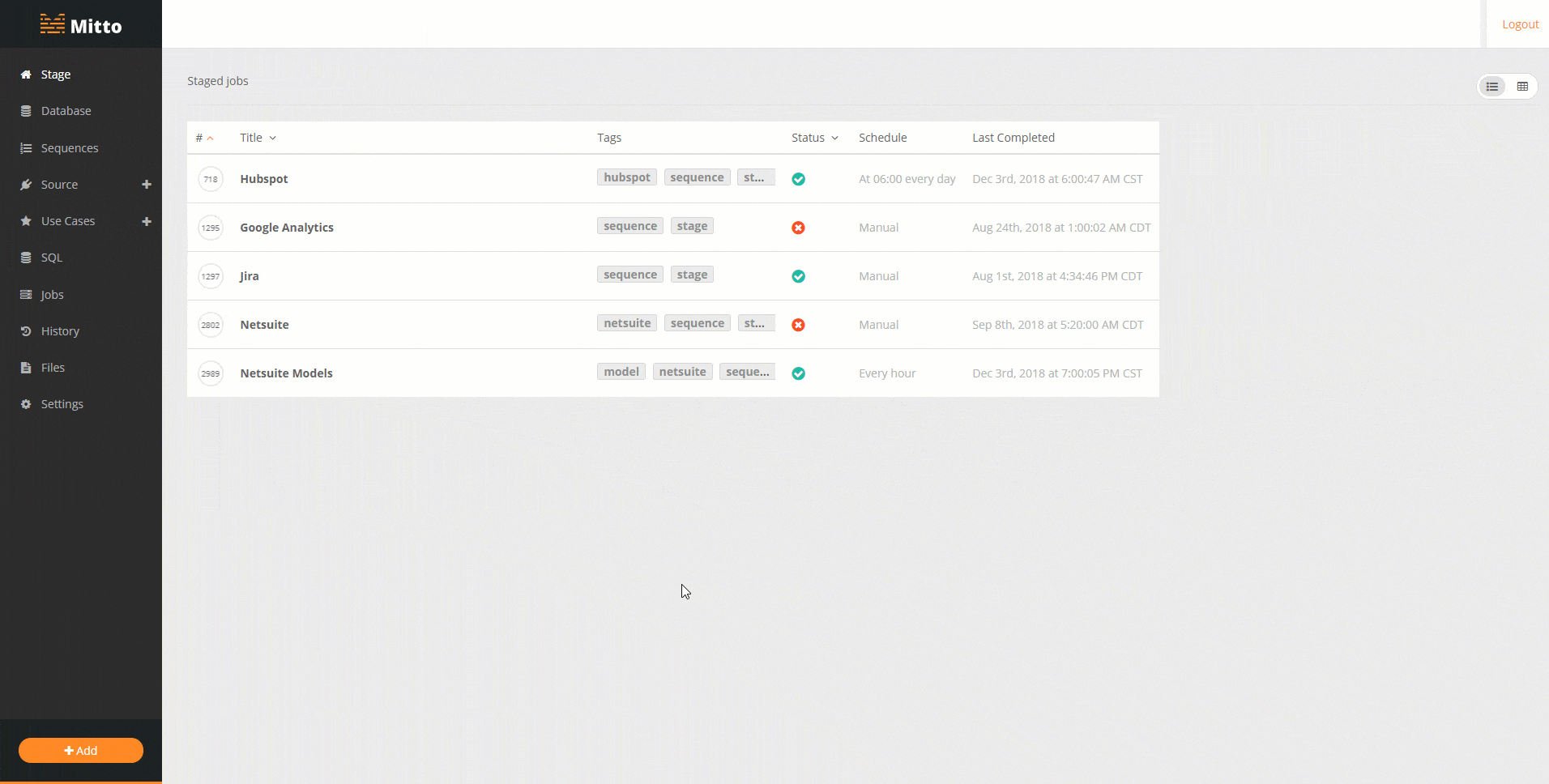The image size is (1549, 784).
Task: Click job number badge 1295
Action: [x=211, y=228]
